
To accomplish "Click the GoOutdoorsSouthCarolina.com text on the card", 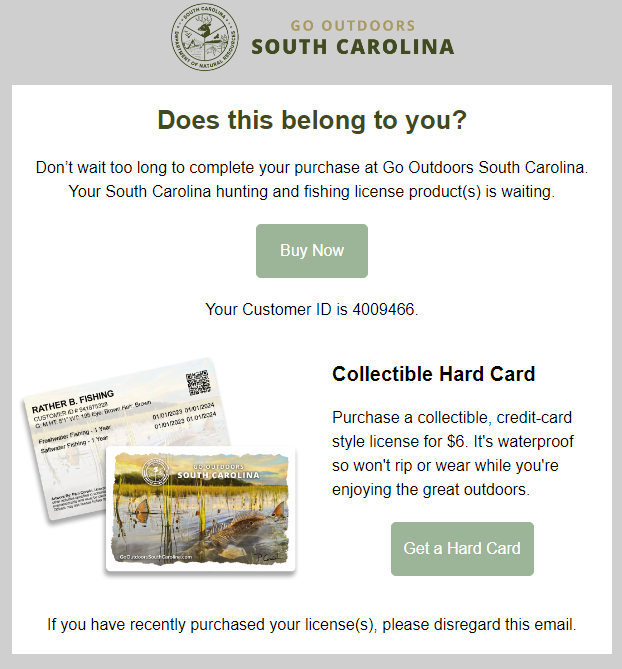I will (156, 557).
